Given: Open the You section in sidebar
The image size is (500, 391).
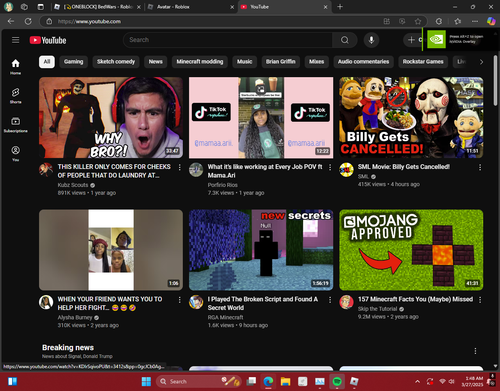Looking at the screenshot, I should (15, 154).
